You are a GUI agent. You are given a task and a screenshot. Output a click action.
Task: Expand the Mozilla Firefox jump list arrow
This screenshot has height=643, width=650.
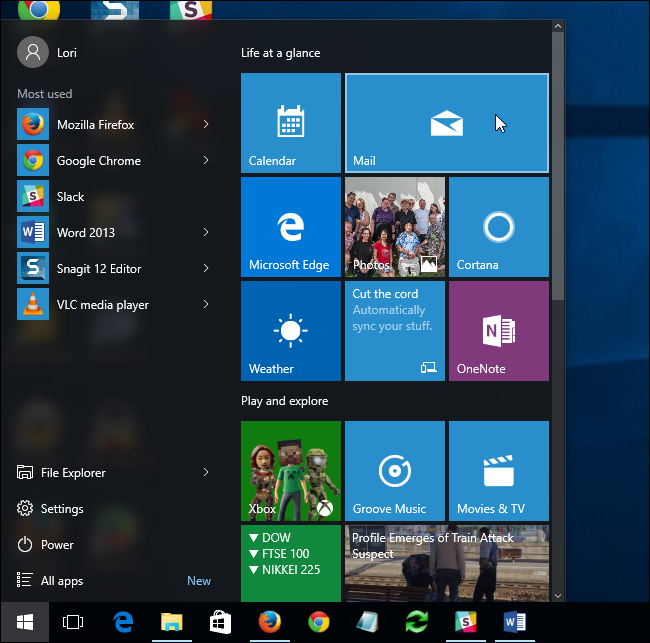(x=206, y=125)
